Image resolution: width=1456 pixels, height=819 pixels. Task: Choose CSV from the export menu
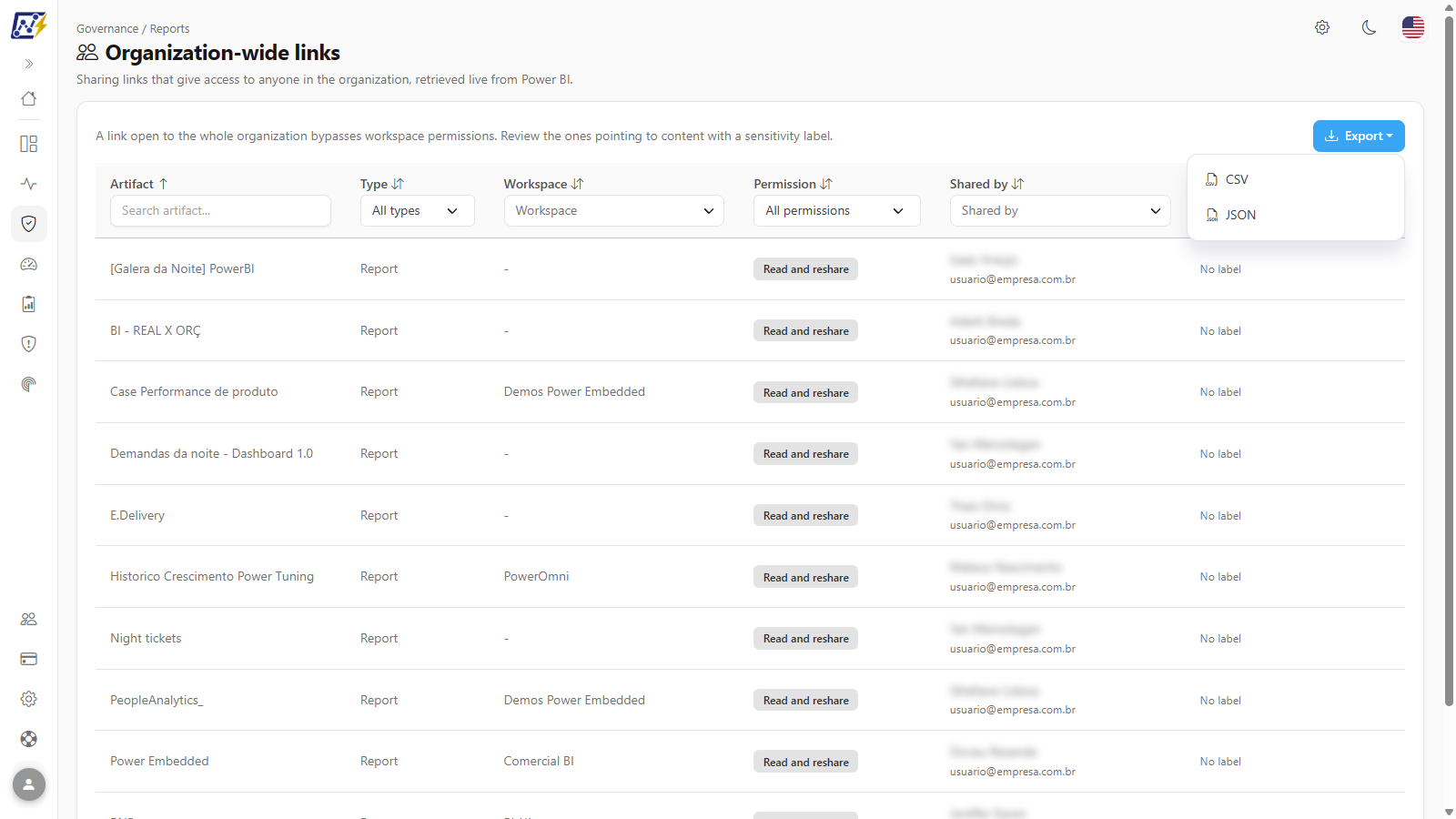pos(1296,179)
